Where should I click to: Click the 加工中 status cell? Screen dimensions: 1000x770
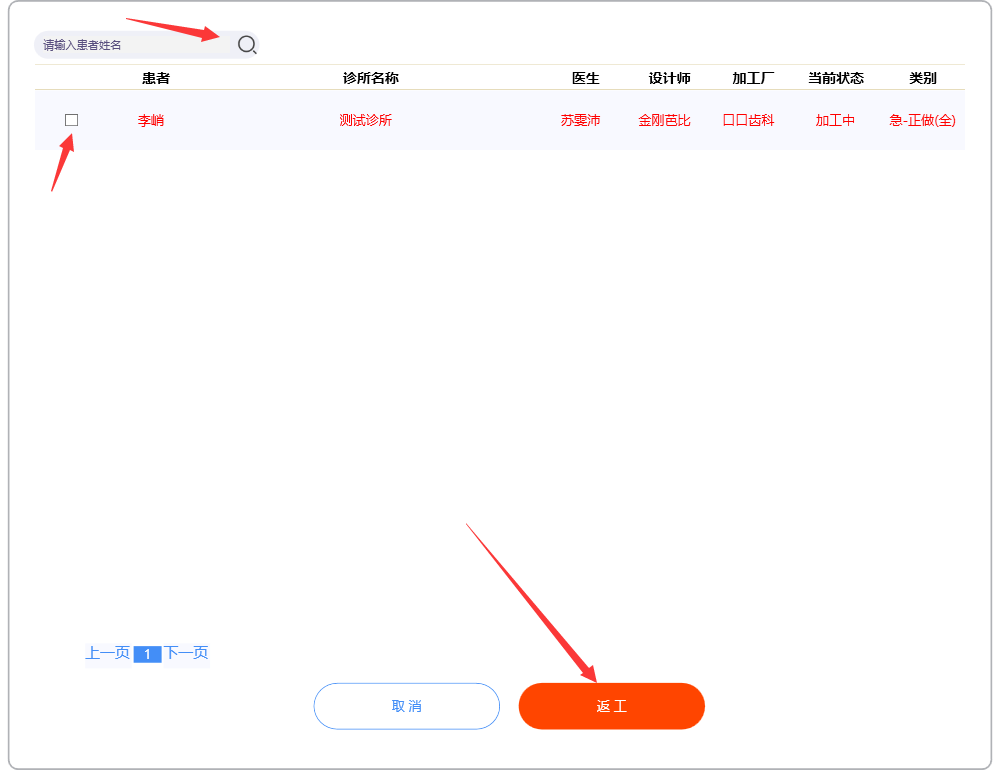coord(835,120)
